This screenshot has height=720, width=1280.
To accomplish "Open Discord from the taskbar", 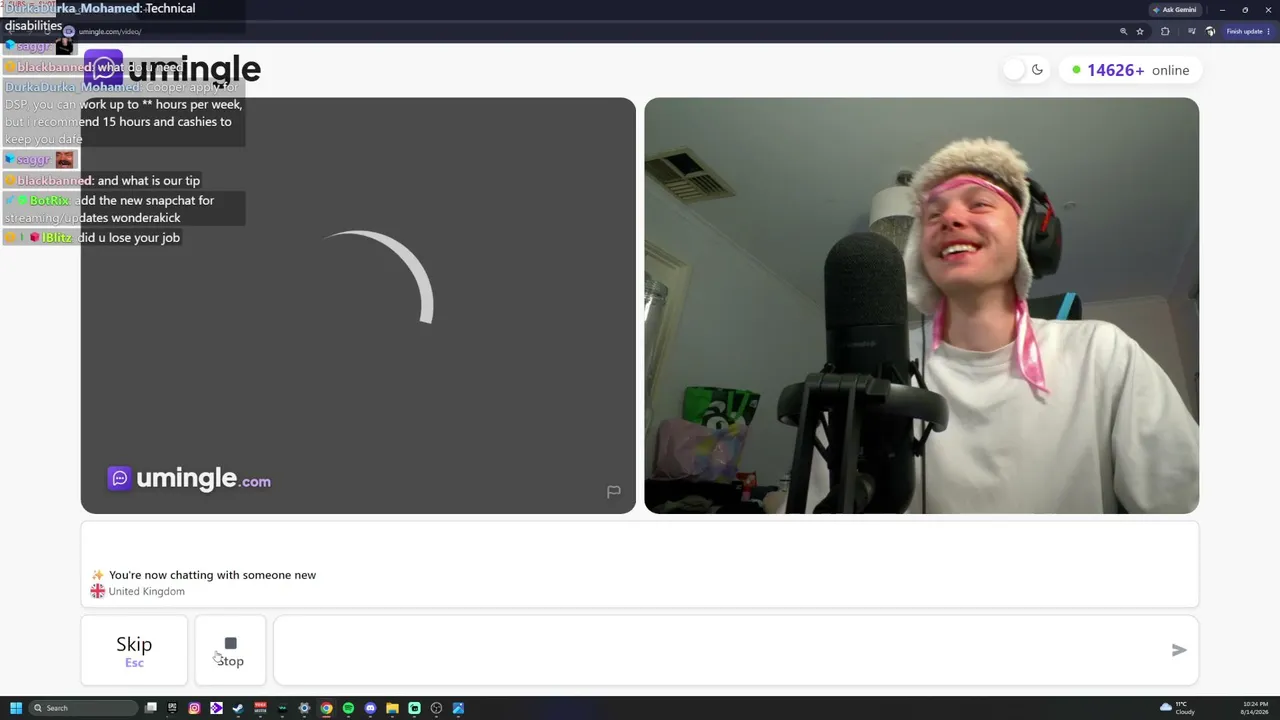I will pos(370,708).
